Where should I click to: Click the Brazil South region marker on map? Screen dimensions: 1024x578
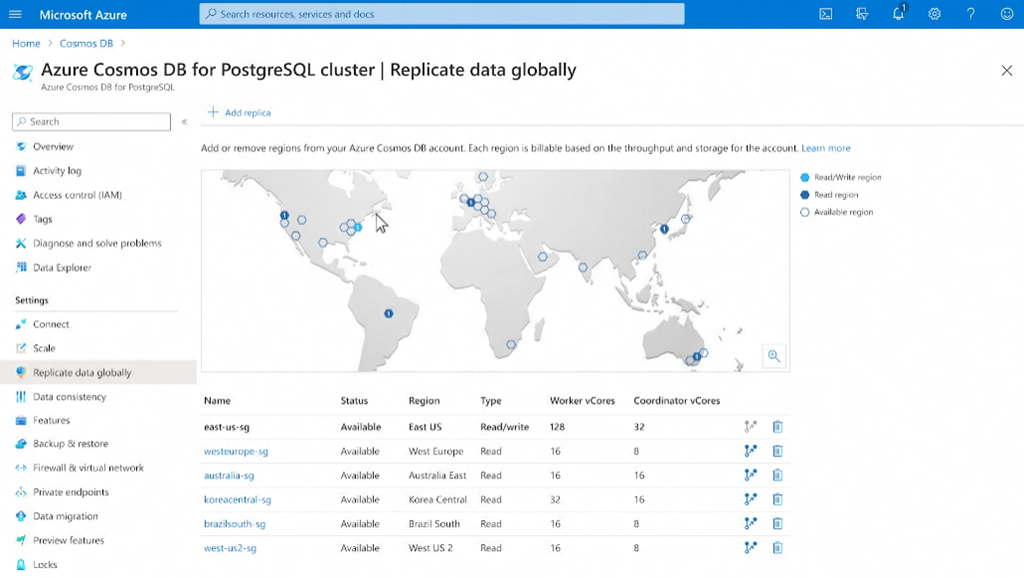pos(389,314)
